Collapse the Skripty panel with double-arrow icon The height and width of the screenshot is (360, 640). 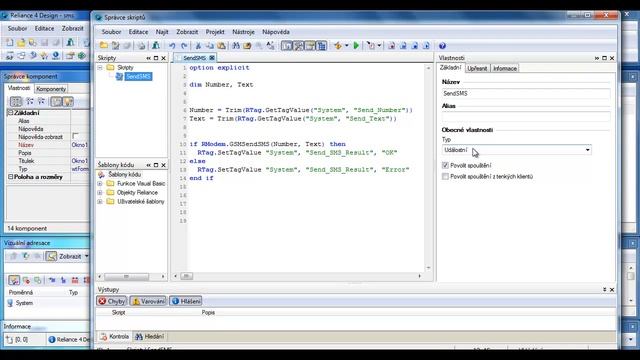pos(149,58)
